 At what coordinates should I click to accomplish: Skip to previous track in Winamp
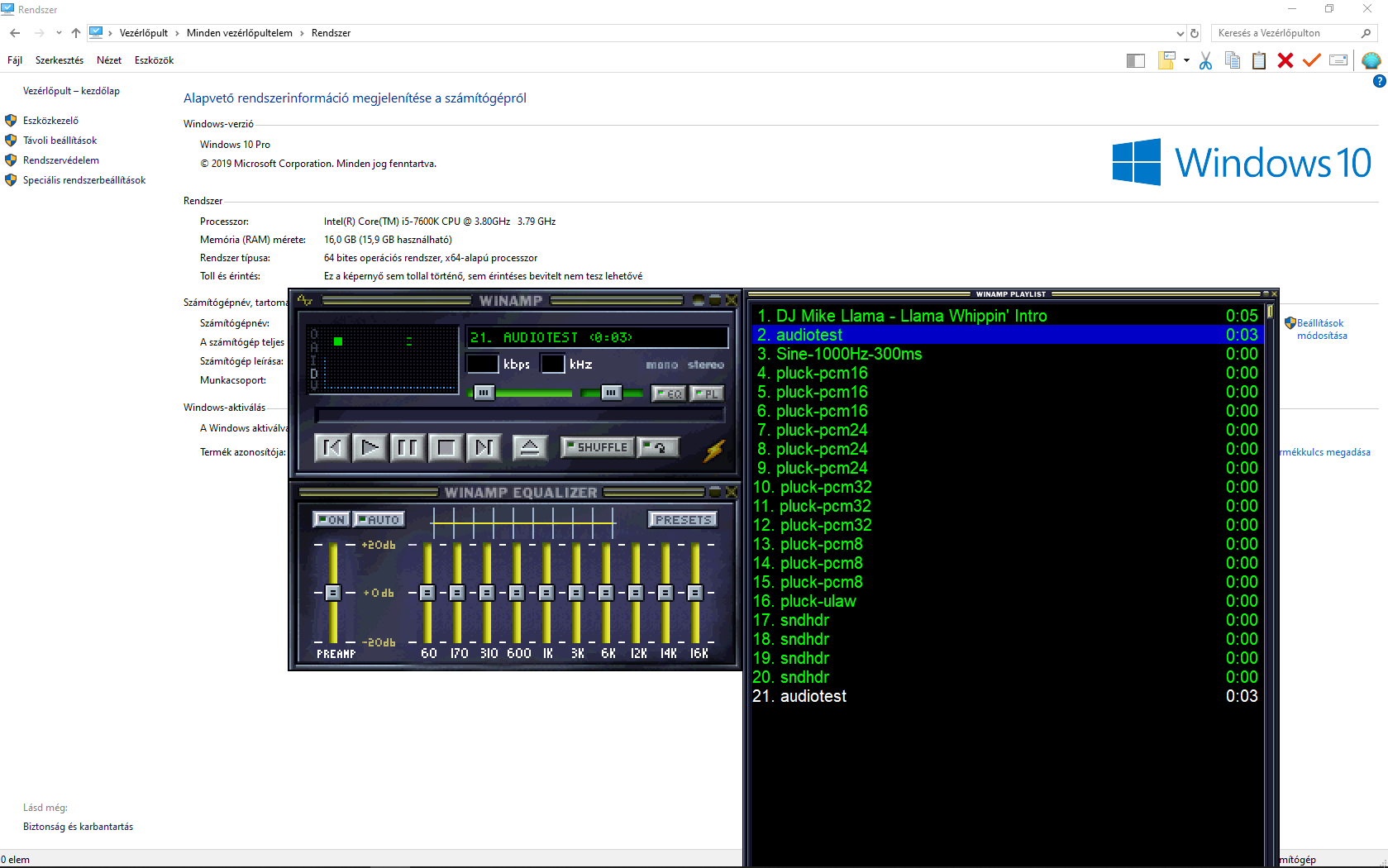[332, 447]
